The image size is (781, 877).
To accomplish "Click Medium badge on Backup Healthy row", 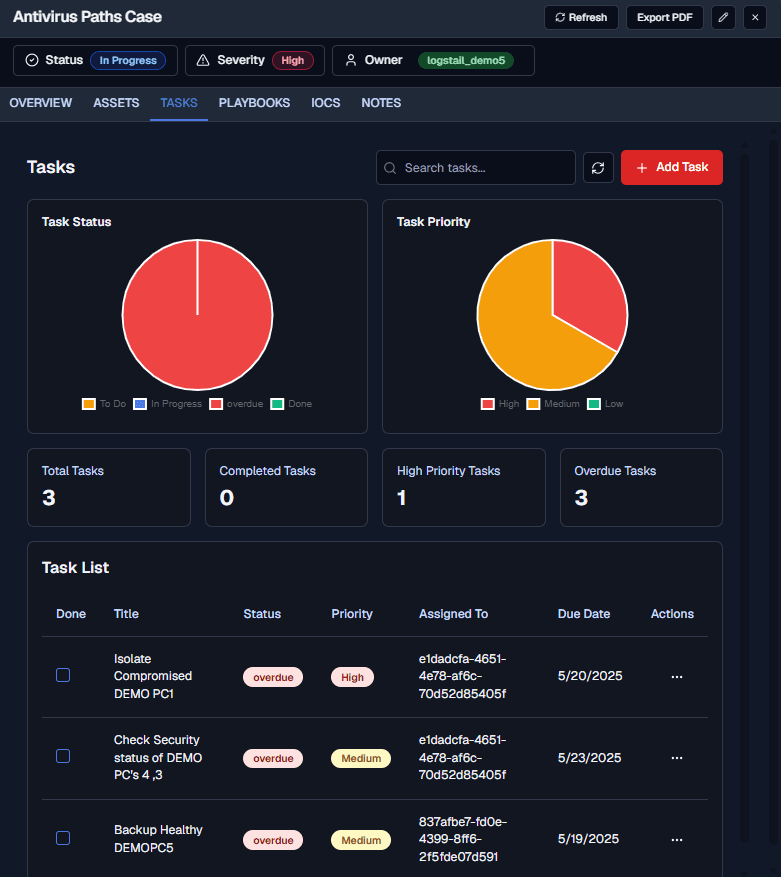I will coord(361,840).
